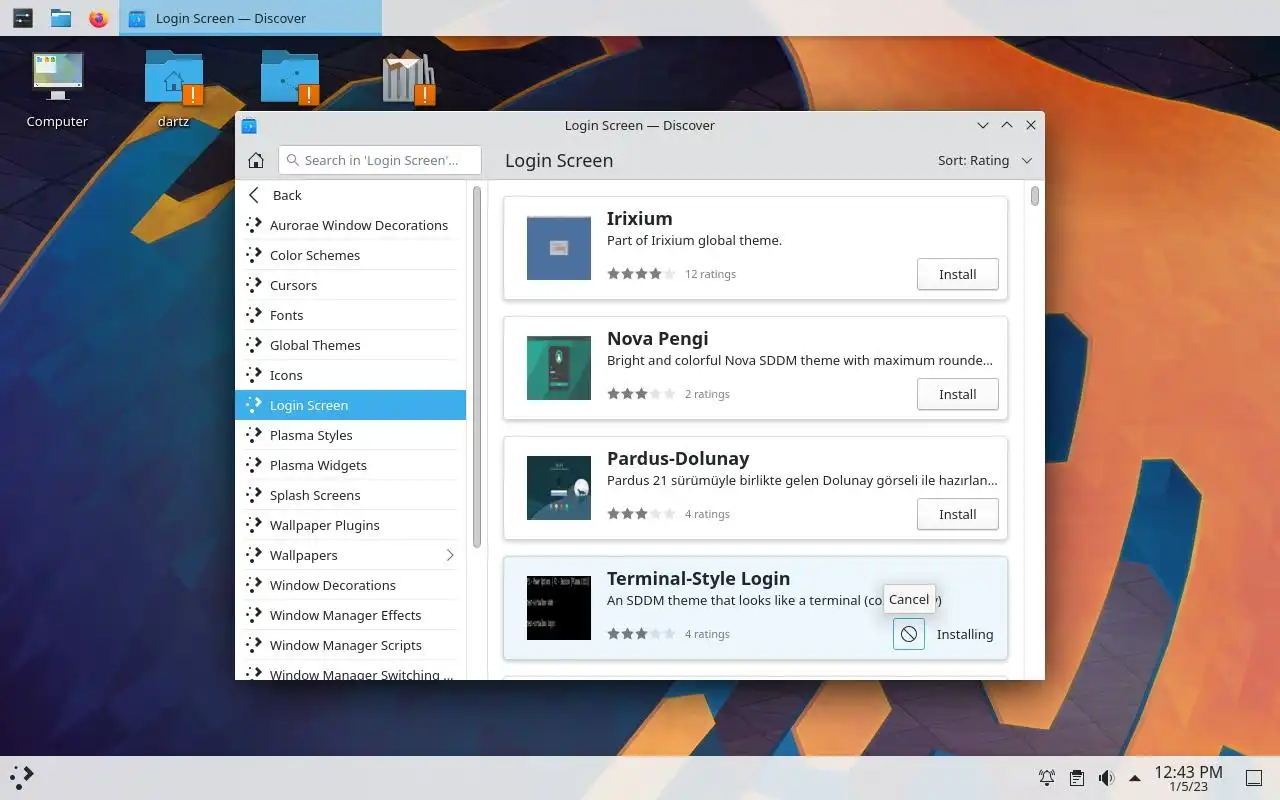The height and width of the screenshot is (800, 1280).
Task: Click the sidebar vertical scrollbar
Action: [x=477, y=366]
